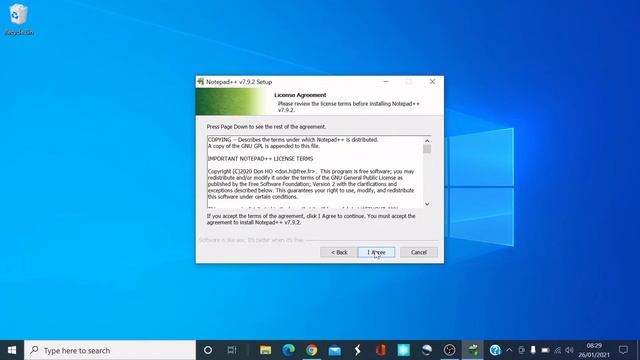The height and width of the screenshot is (360, 640).
Task: Click the Meet Now camera tray icon
Action: 522,350
